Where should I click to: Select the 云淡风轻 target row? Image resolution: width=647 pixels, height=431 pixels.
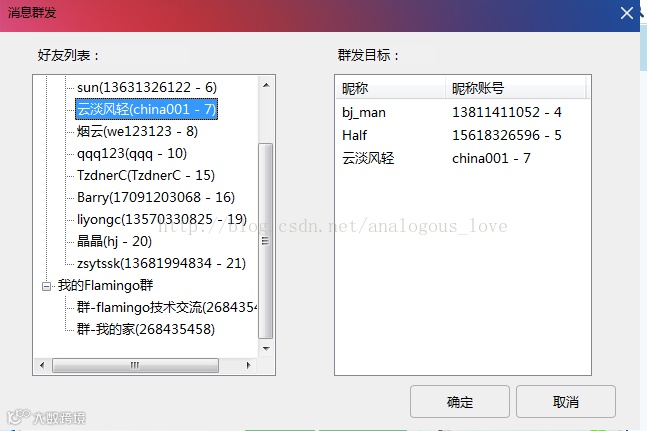tap(463, 158)
